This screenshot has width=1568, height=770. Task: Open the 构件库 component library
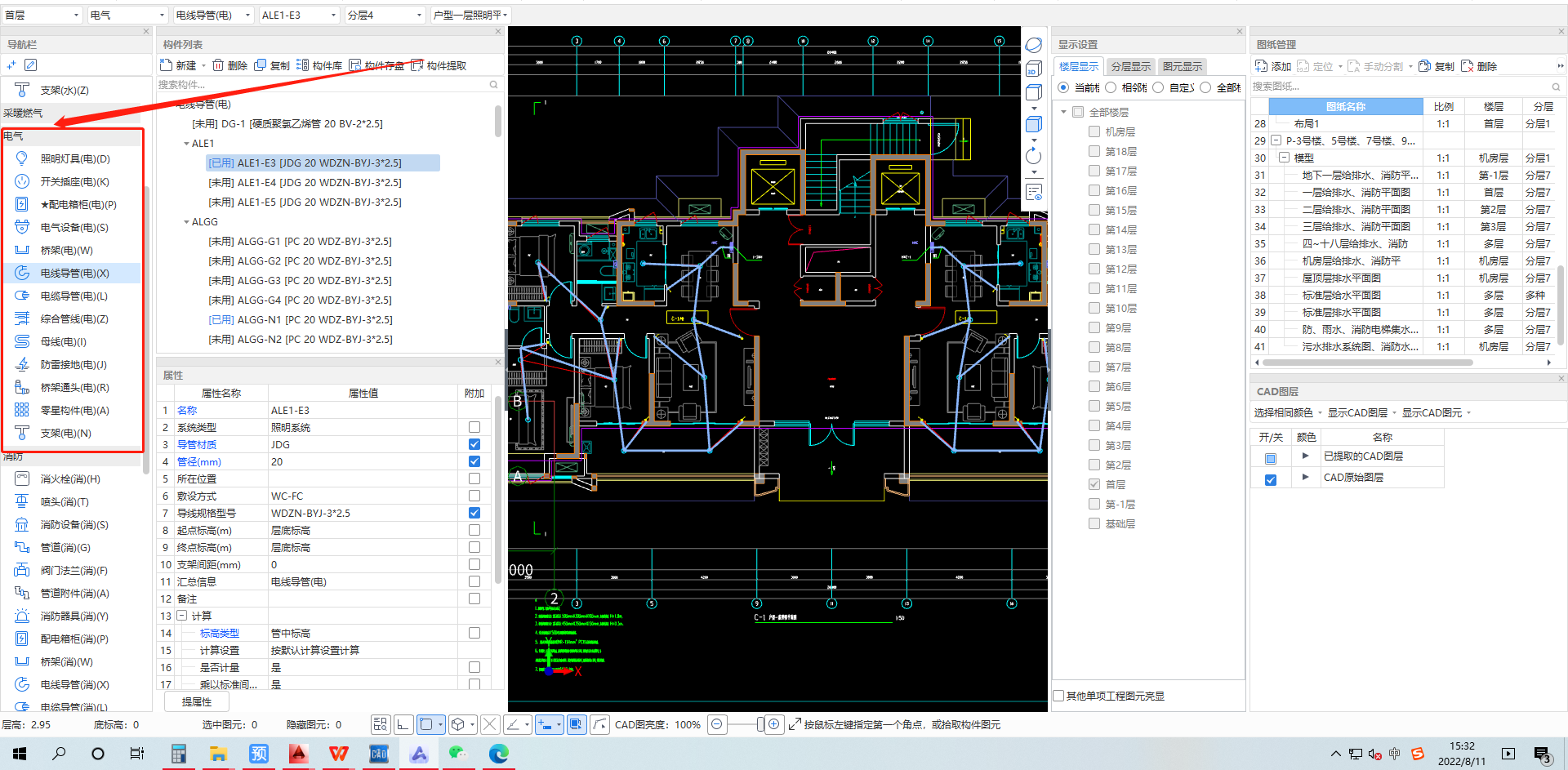tap(318, 65)
